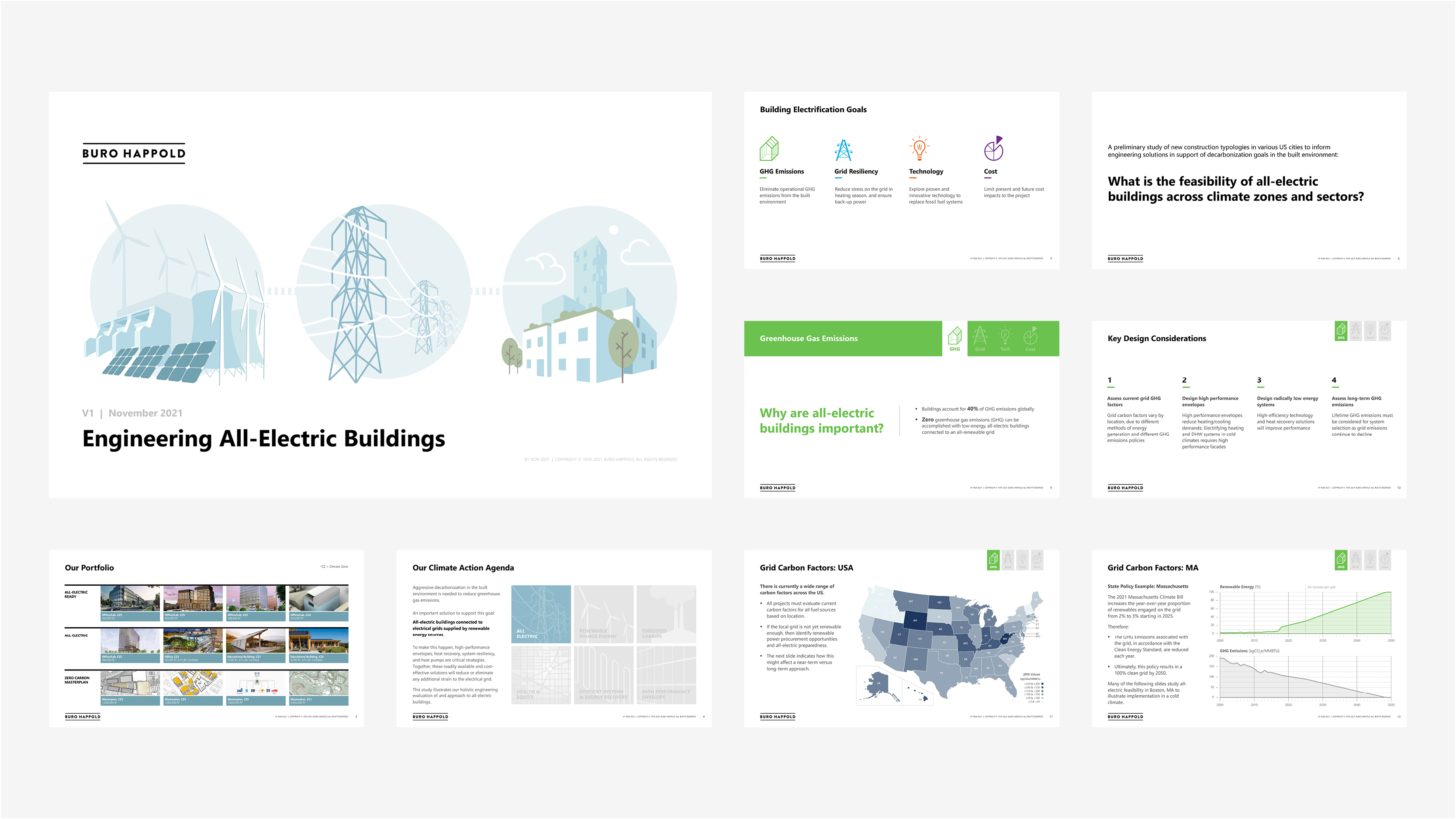The height and width of the screenshot is (819, 1456).
Task: Click the orange Technology lightbulb icon
Action: [x=919, y=149]
